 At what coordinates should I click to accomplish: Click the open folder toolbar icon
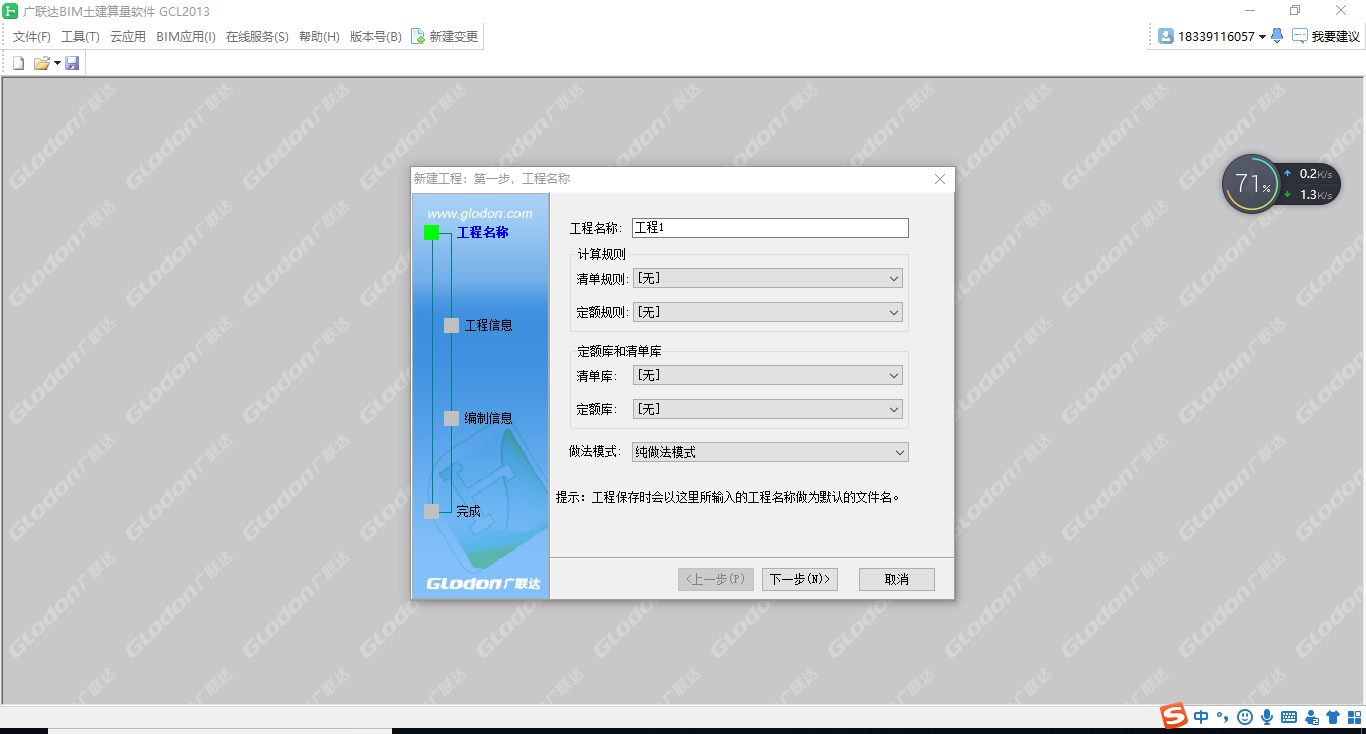(41, 63)
